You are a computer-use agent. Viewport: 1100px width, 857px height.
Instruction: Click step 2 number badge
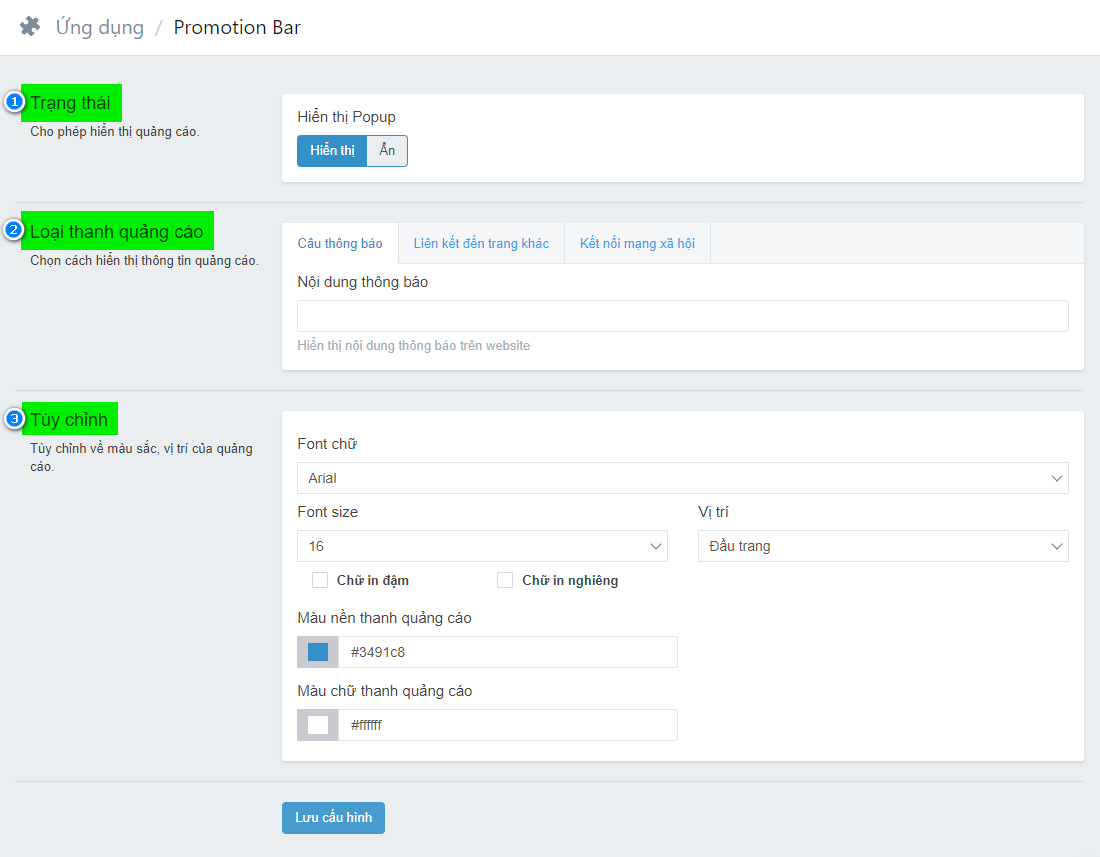tap(14, 230)
